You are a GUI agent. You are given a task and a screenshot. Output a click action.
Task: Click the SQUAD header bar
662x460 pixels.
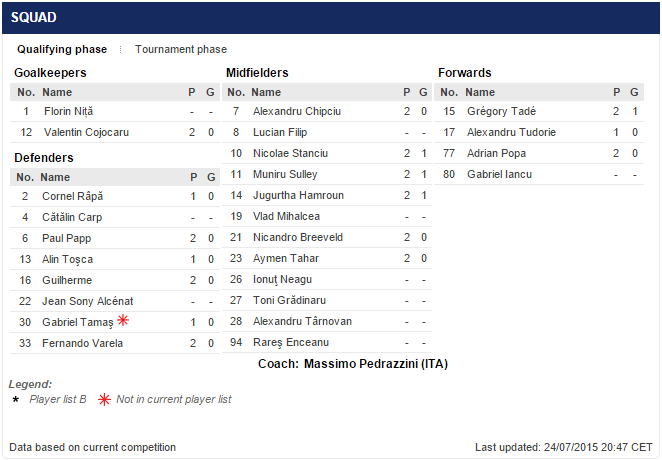click(x=331, y=17)
